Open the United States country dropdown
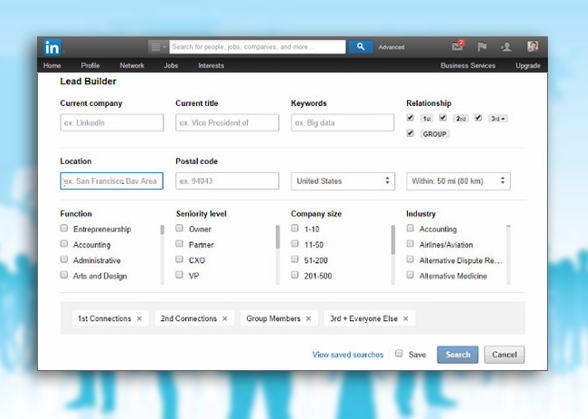The width and height of the screenshot is (588, 419). (x=343, y=181)
